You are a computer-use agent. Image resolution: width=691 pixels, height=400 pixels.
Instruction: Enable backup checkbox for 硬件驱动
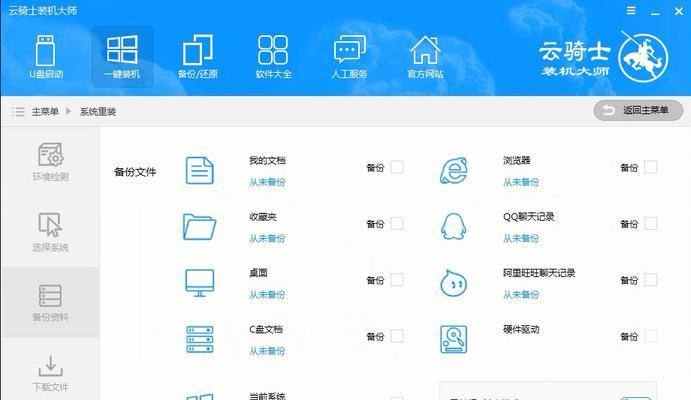point(650,336)
